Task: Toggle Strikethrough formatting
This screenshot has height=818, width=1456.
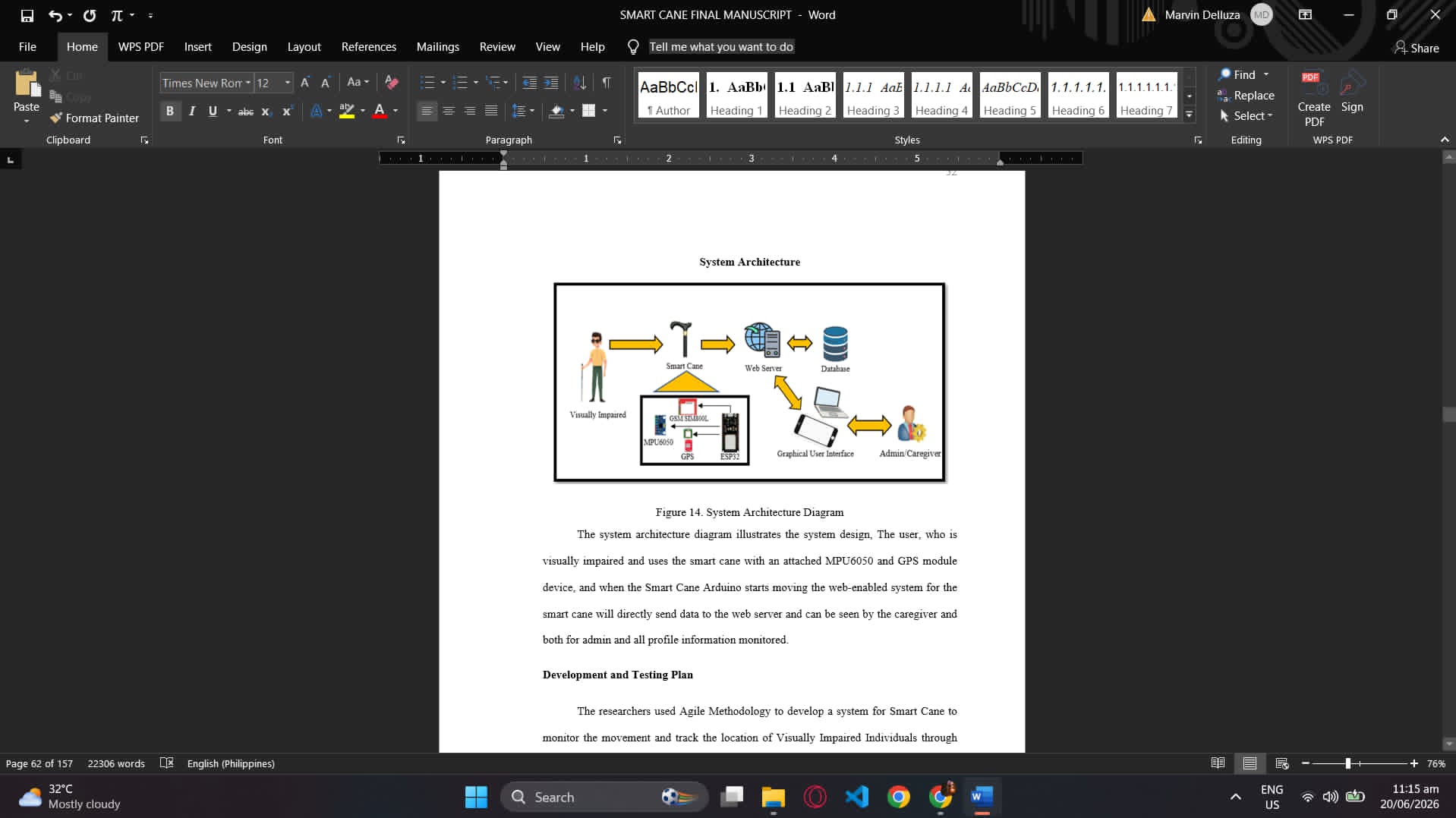Action: [246, 112]
